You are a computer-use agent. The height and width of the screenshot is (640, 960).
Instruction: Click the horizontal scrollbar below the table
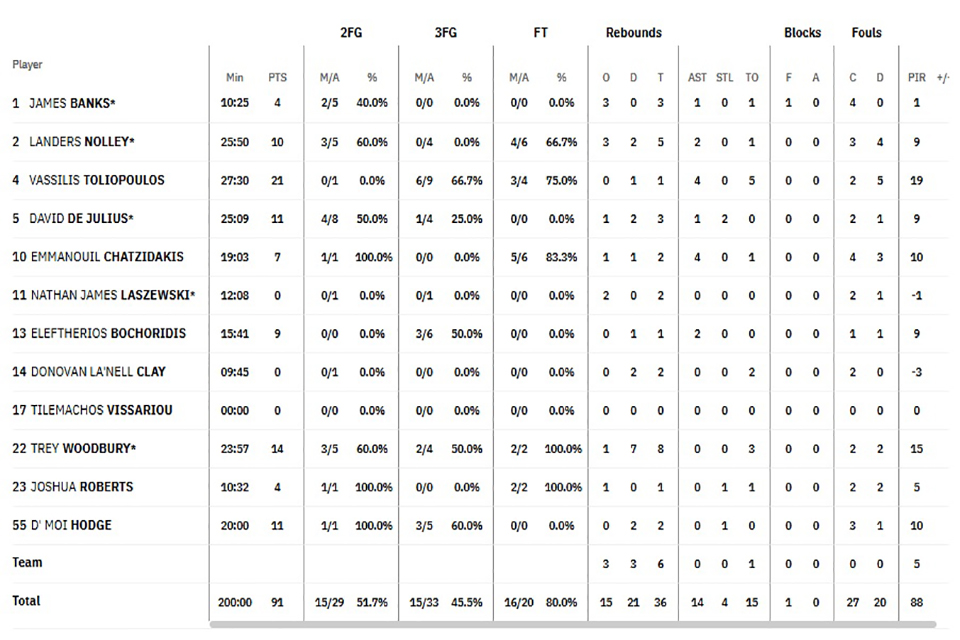coord(572,625)
